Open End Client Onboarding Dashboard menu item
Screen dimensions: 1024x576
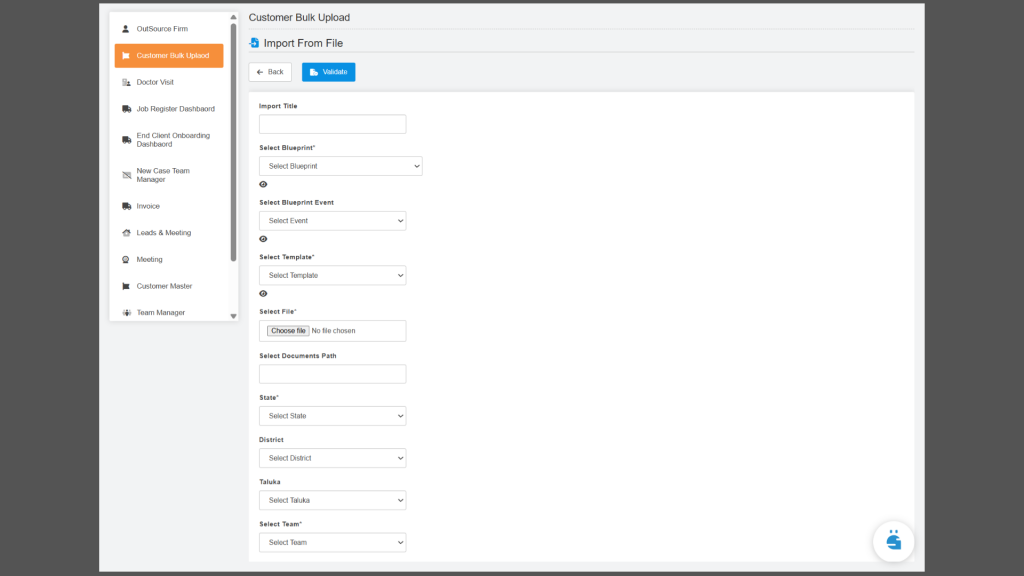tap(173, 140)
